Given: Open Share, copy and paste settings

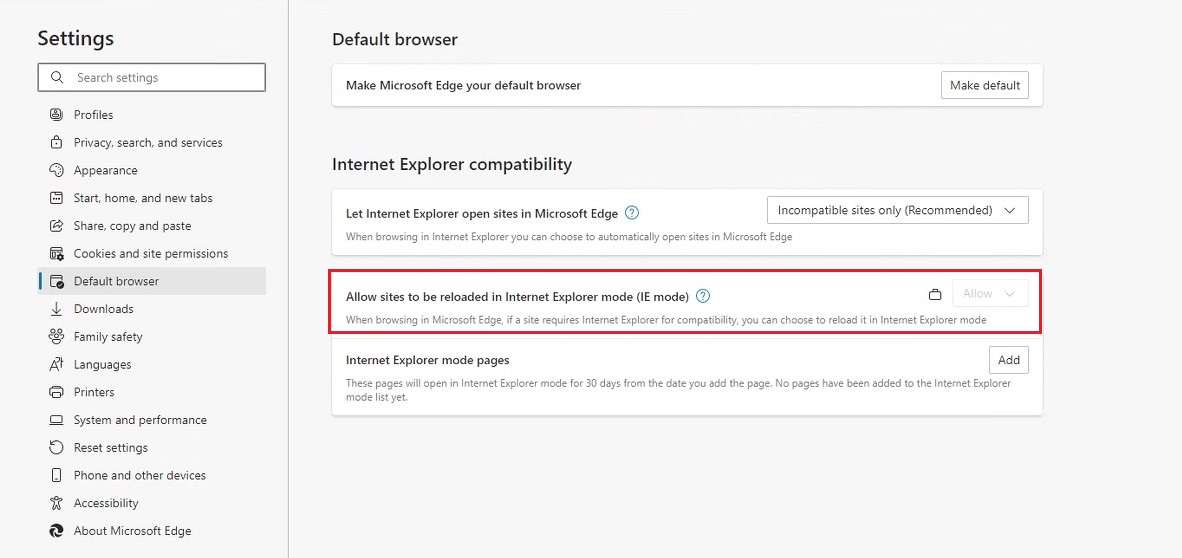Looking at the screenshot, I should coord(152,226).
